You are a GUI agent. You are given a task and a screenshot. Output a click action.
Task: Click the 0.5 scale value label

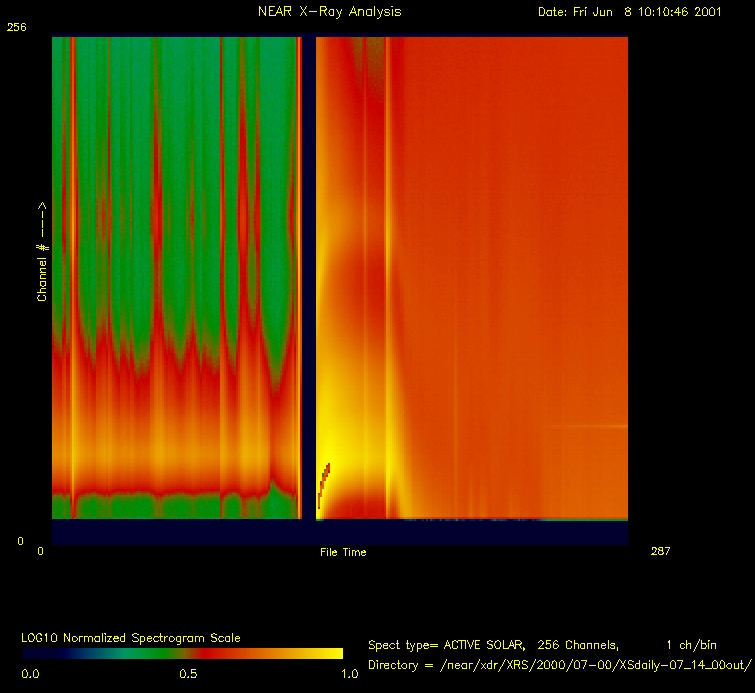pos(187,674)
